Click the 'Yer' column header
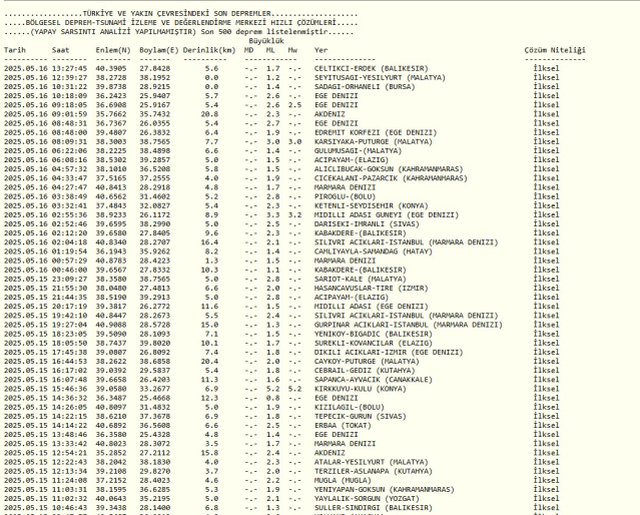Image resolution: width=640 pixels, height=515 pixels. coord(321,50)
